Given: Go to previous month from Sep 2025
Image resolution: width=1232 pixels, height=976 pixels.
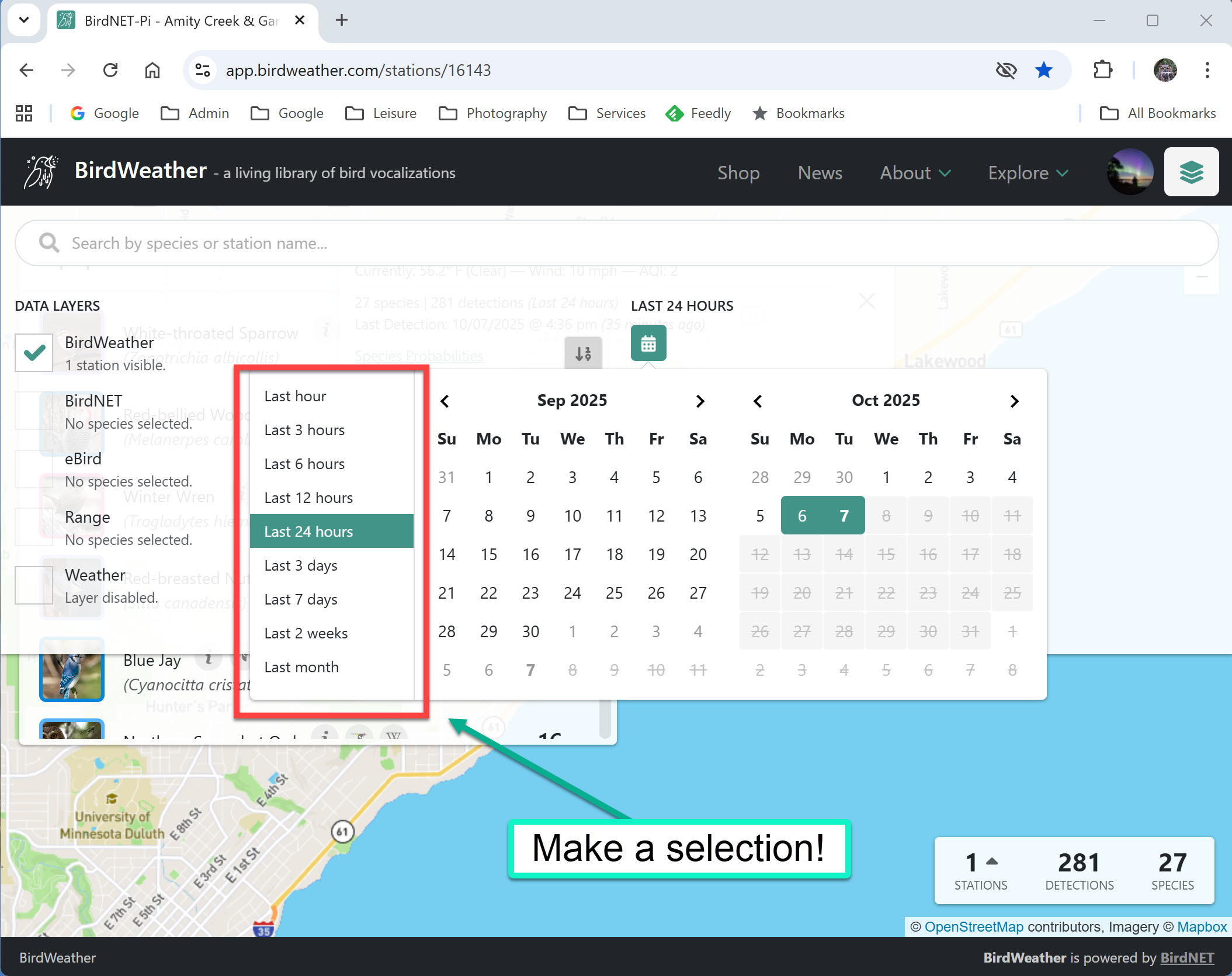Looking at the screenshot, I should click(x=445, y=401).
